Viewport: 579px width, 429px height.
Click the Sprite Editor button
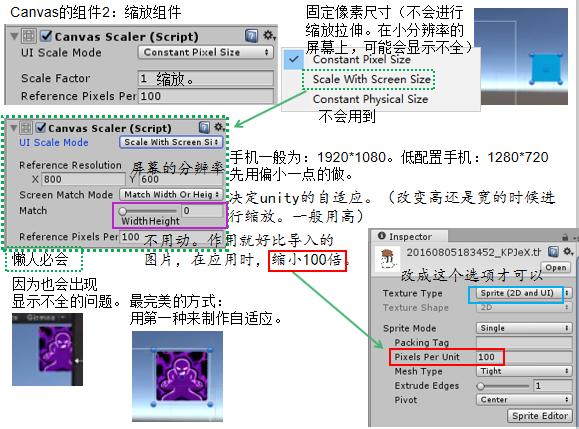point(540,416)
